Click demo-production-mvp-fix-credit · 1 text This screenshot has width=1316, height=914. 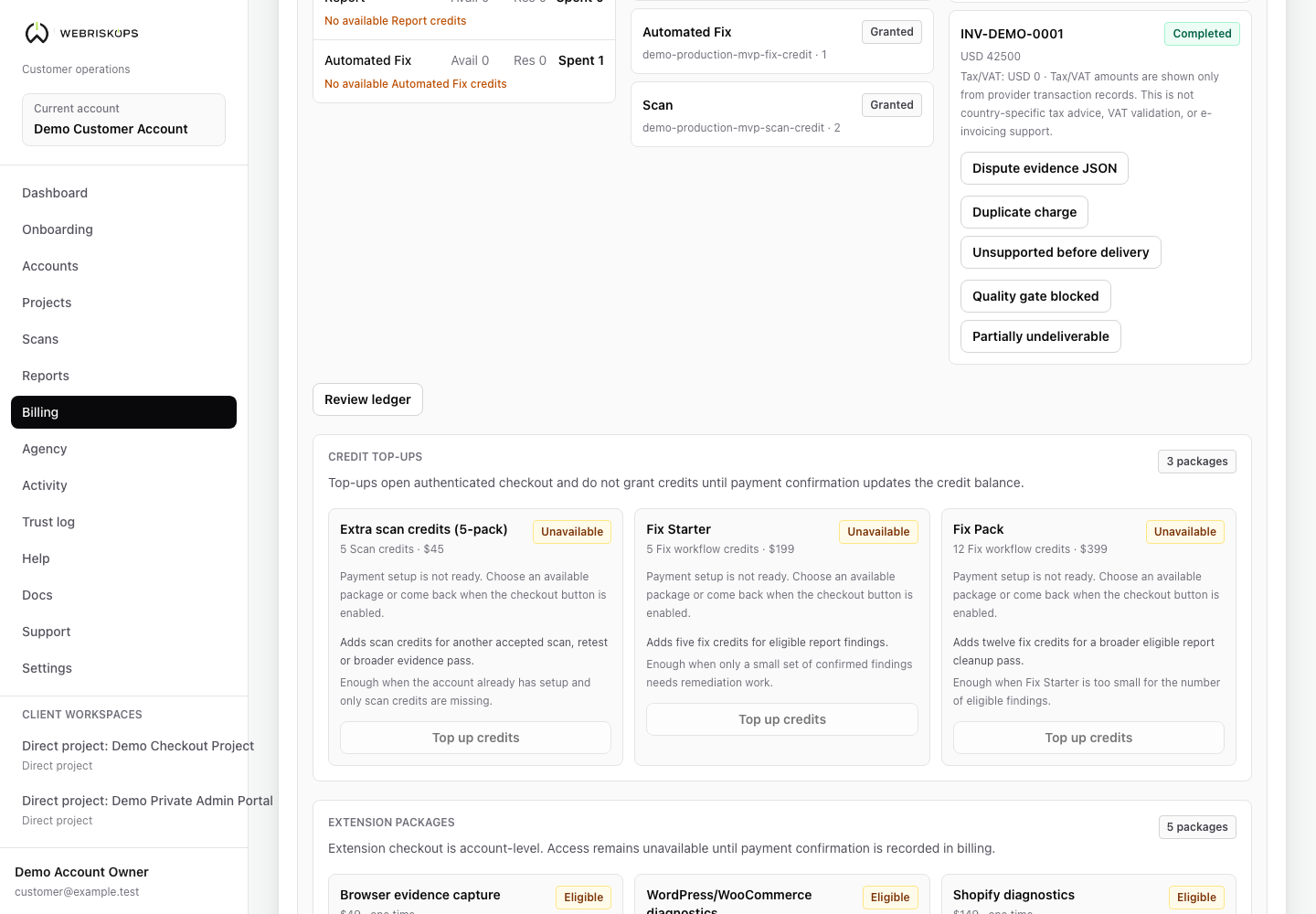tap(735, 55)
